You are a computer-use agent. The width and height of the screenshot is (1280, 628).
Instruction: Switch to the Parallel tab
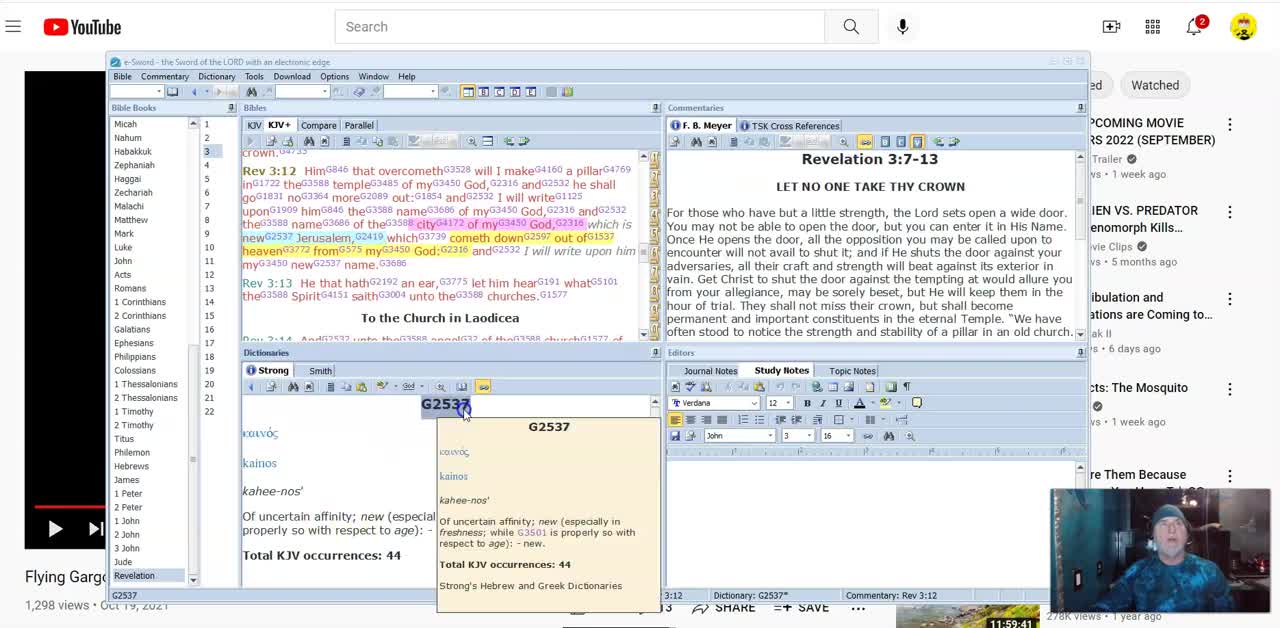tap(359, 125)
